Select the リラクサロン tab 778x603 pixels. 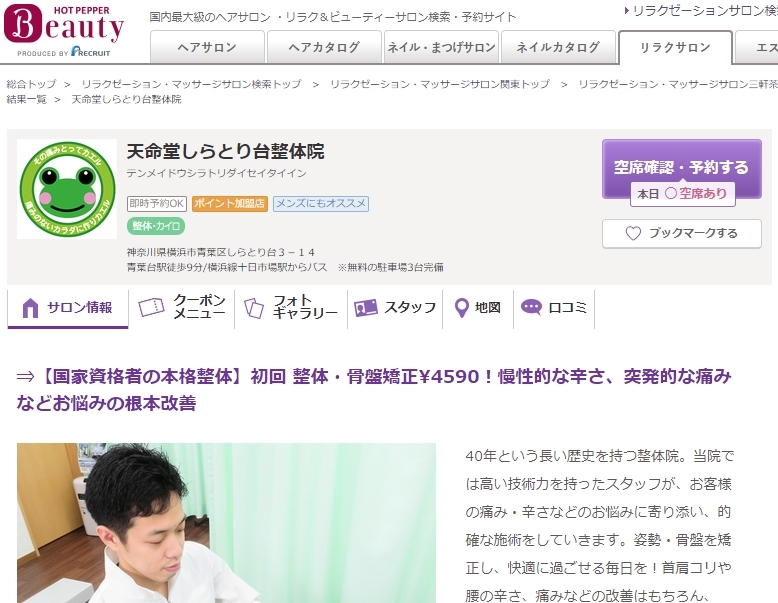point(675,47)
